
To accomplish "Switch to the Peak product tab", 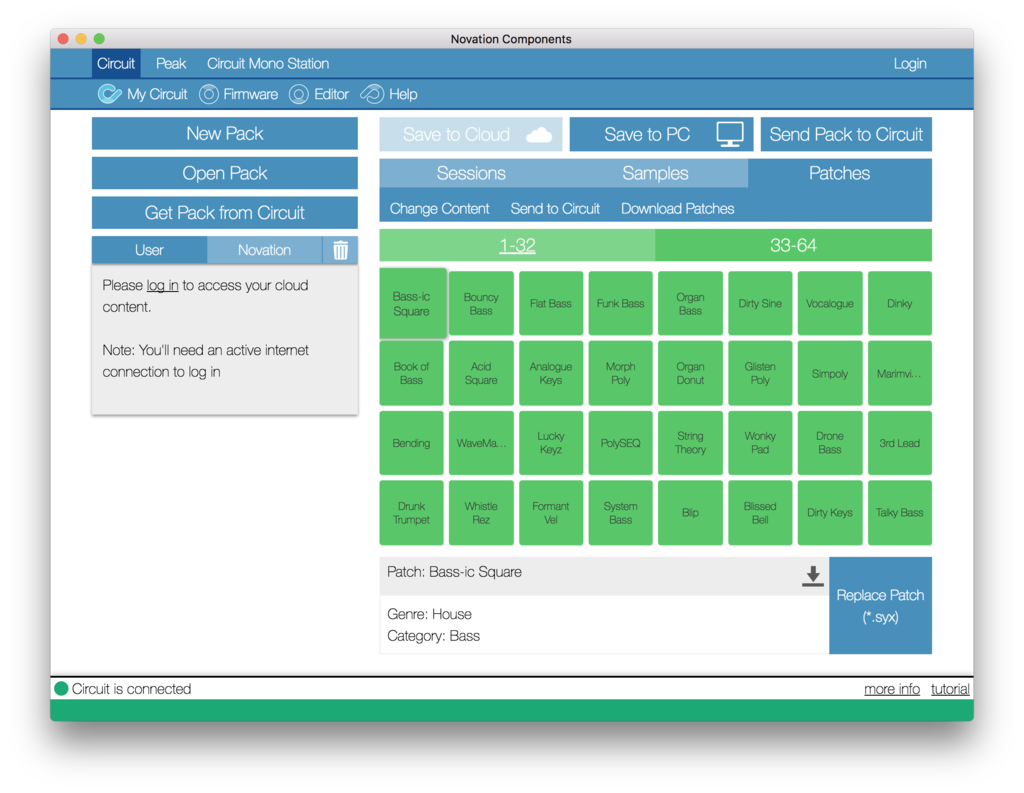I will point(170,63).
